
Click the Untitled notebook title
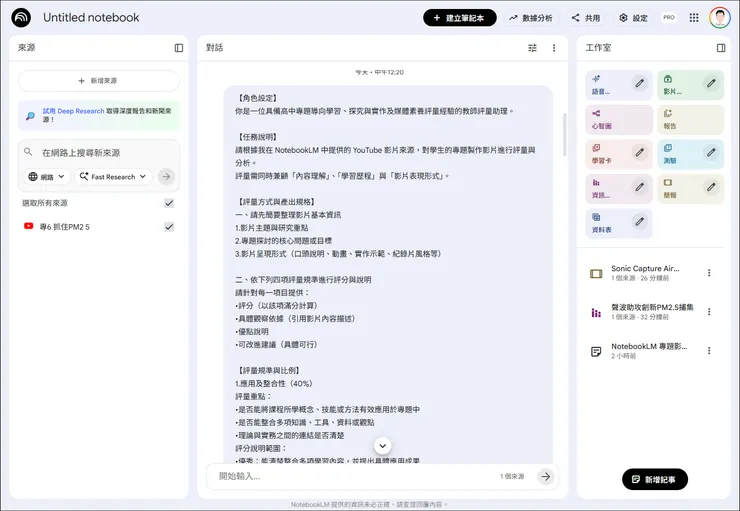click(91, 17)
